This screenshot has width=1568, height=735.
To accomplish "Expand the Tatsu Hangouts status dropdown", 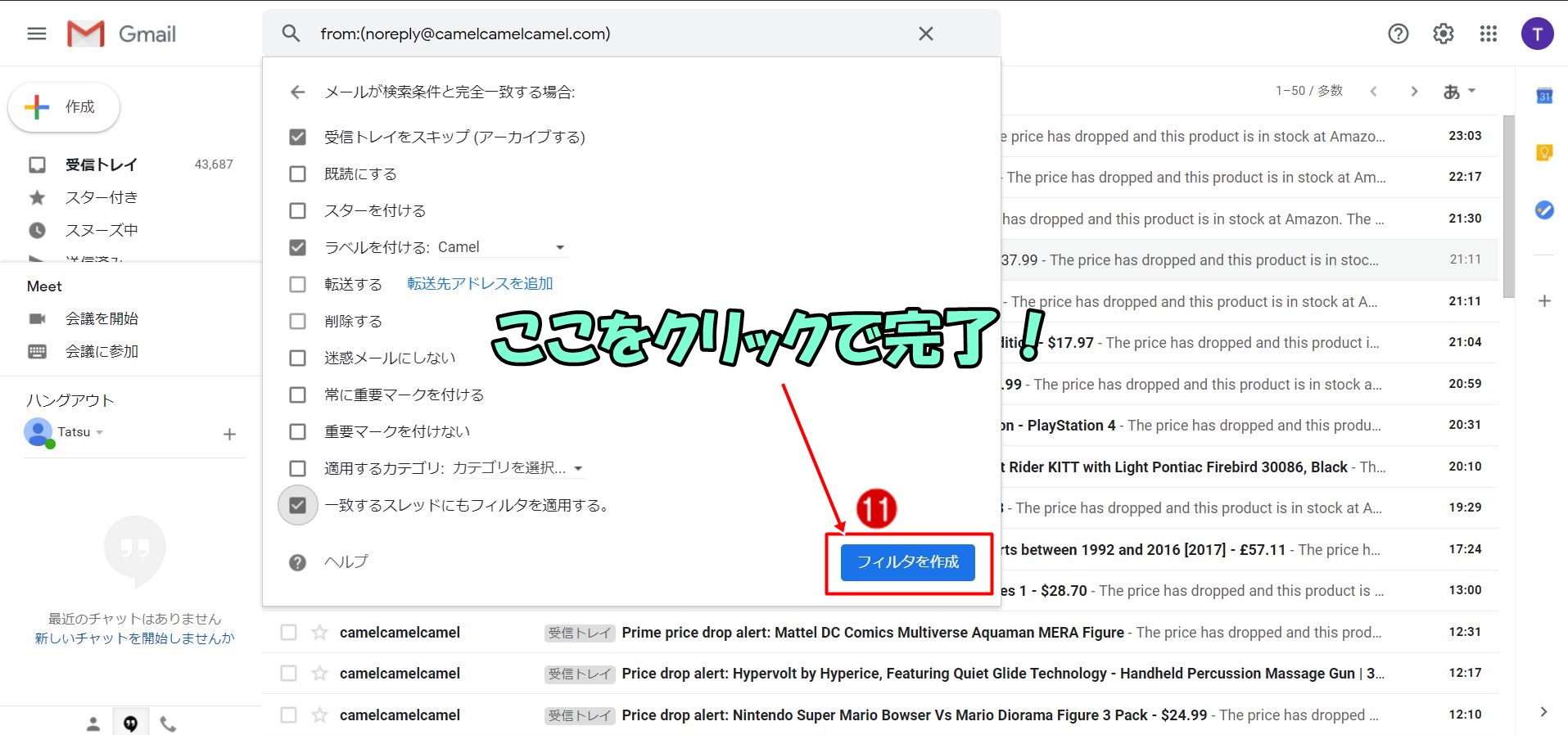I will [100, 432].
